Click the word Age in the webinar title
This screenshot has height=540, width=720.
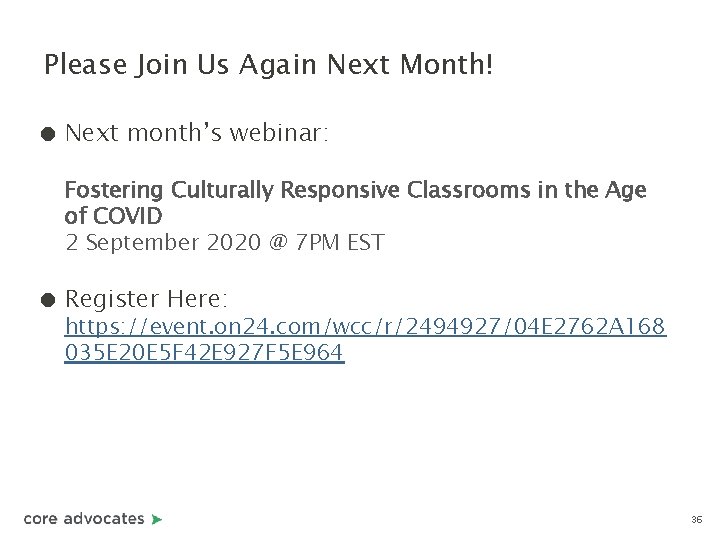(628, 190)
